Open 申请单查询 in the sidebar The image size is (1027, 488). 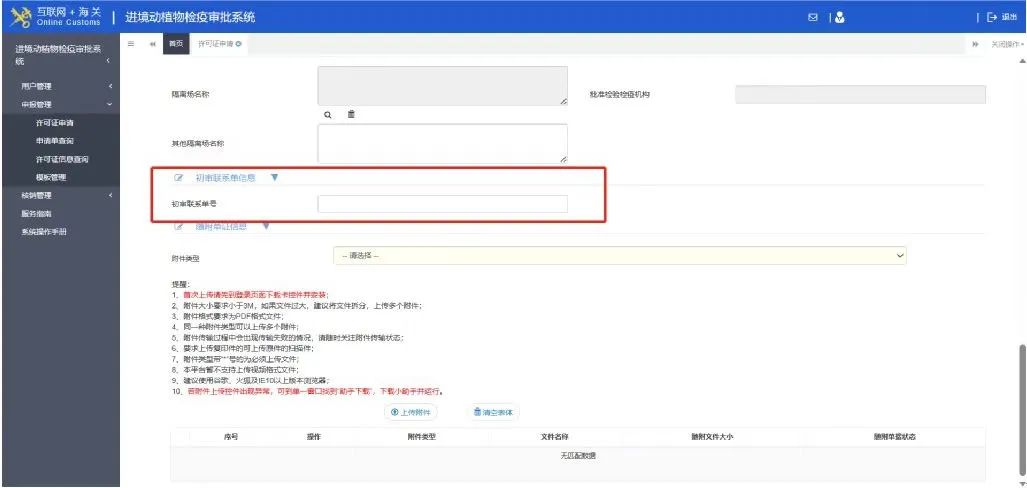click(55, 141)
